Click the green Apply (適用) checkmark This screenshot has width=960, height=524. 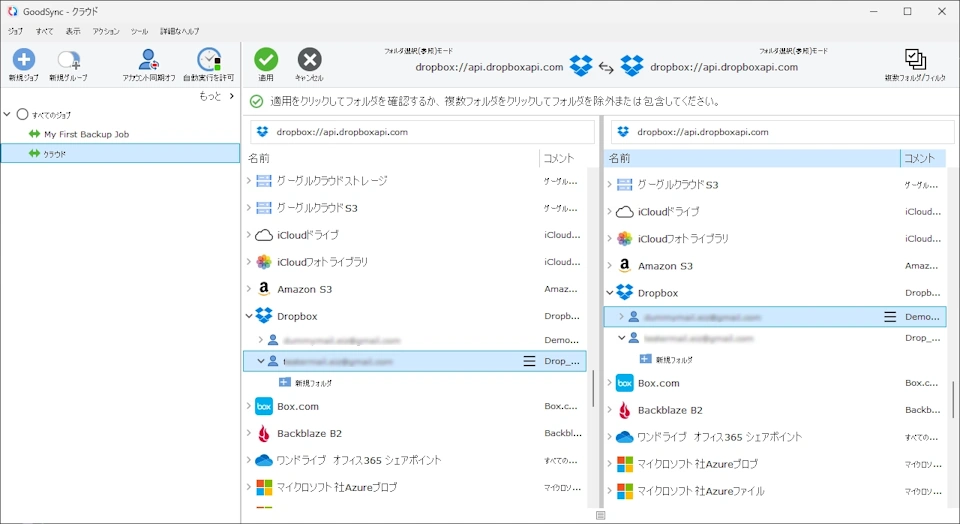(266, 59)
